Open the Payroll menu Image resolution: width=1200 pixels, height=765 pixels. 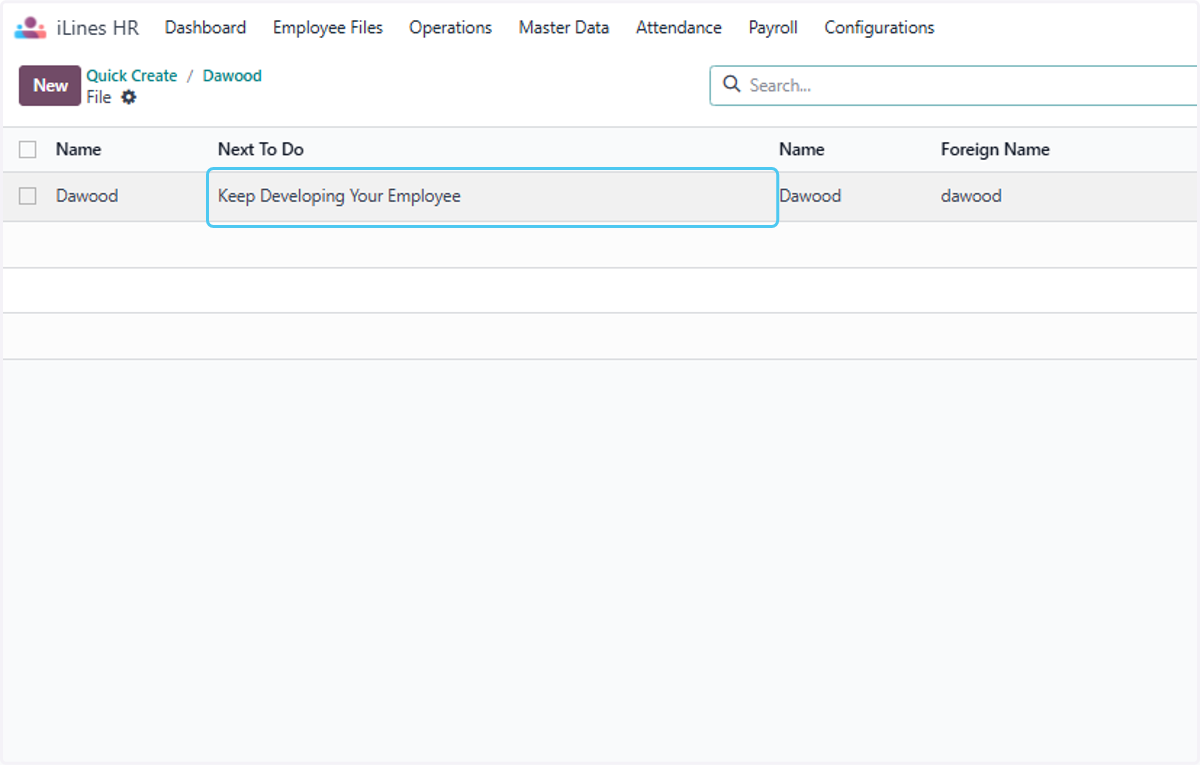coord(773,28)
